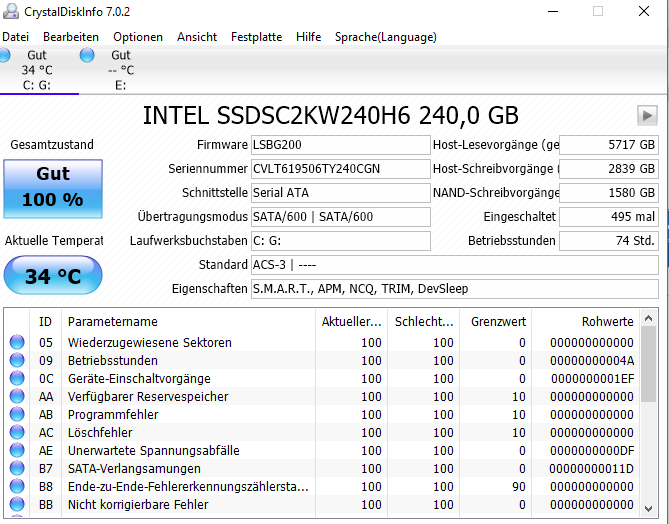The width and height of the screenshot is (669, 524).
Task: Click the CrystalDiskInfo app icon in title bar
Action: (x=11, y=12)
